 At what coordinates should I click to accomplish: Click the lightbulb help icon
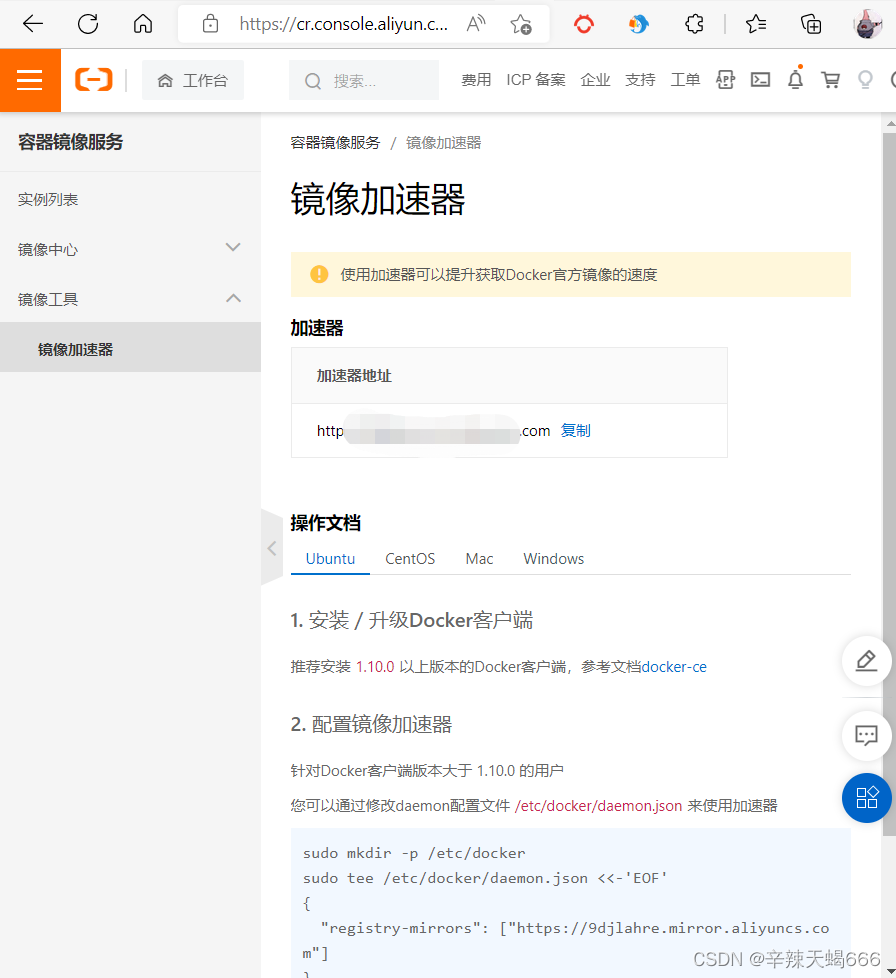tap(865, 80)
